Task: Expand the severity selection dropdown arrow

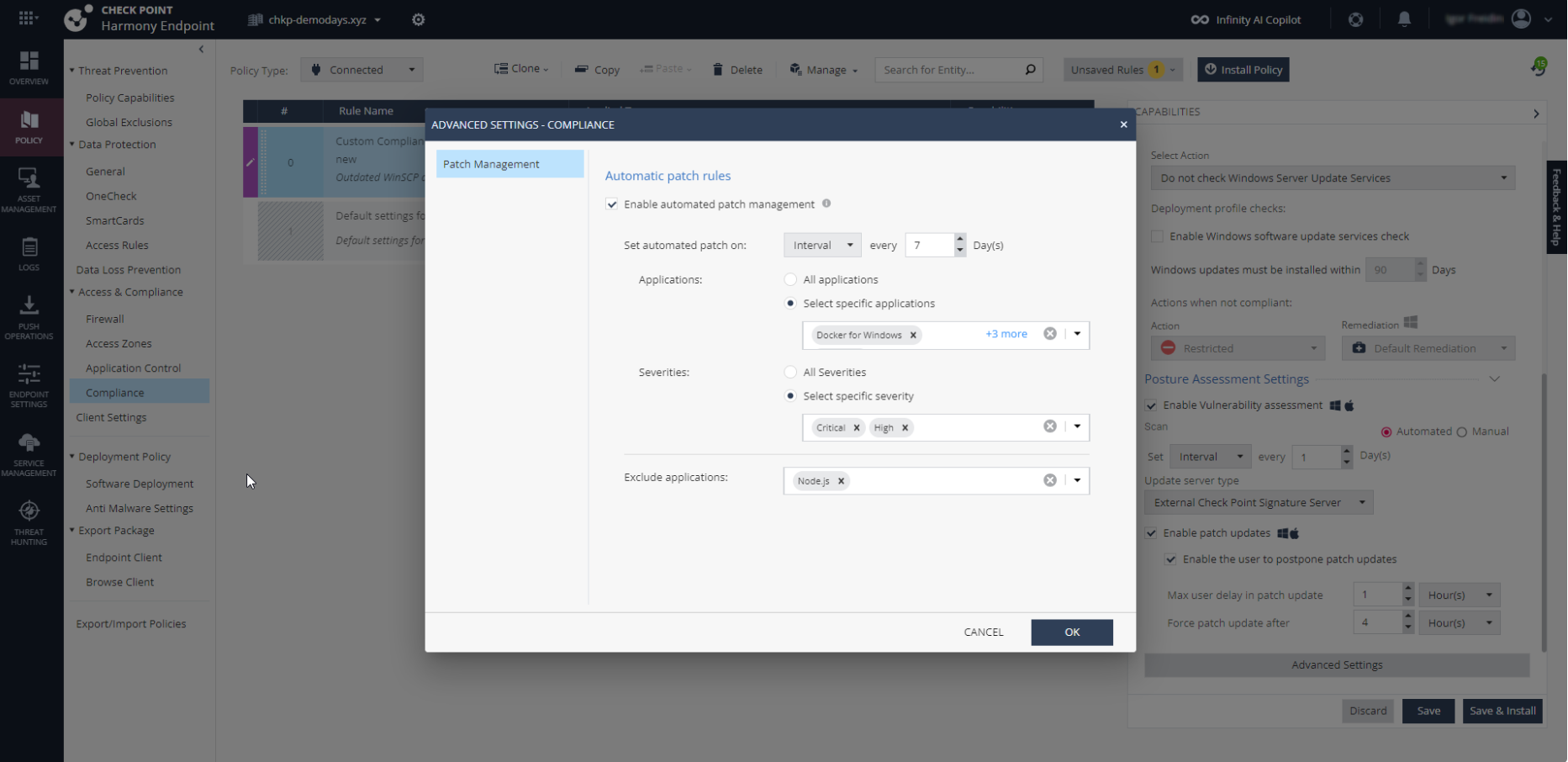Action: [x=1077, y=426]
